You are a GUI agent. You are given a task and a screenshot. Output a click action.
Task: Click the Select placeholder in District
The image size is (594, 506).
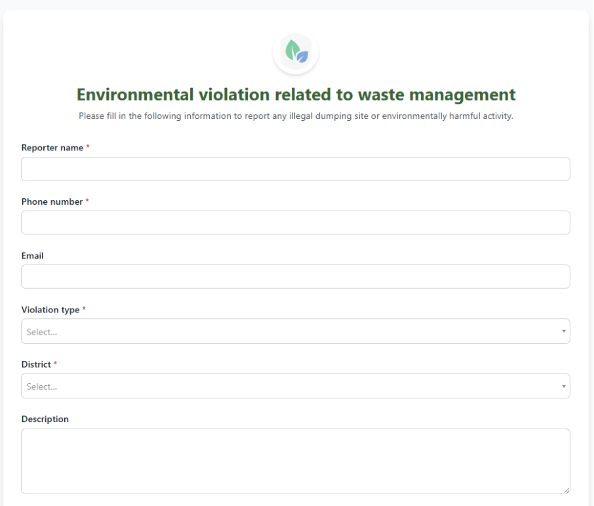[x=42, y=387]
